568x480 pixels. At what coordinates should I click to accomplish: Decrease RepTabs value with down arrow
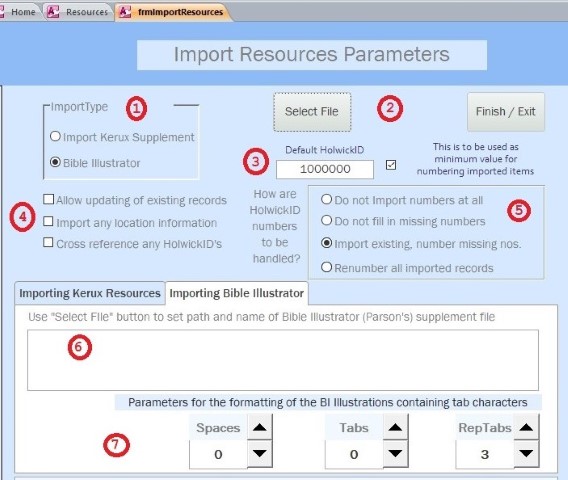pos(526,454)
